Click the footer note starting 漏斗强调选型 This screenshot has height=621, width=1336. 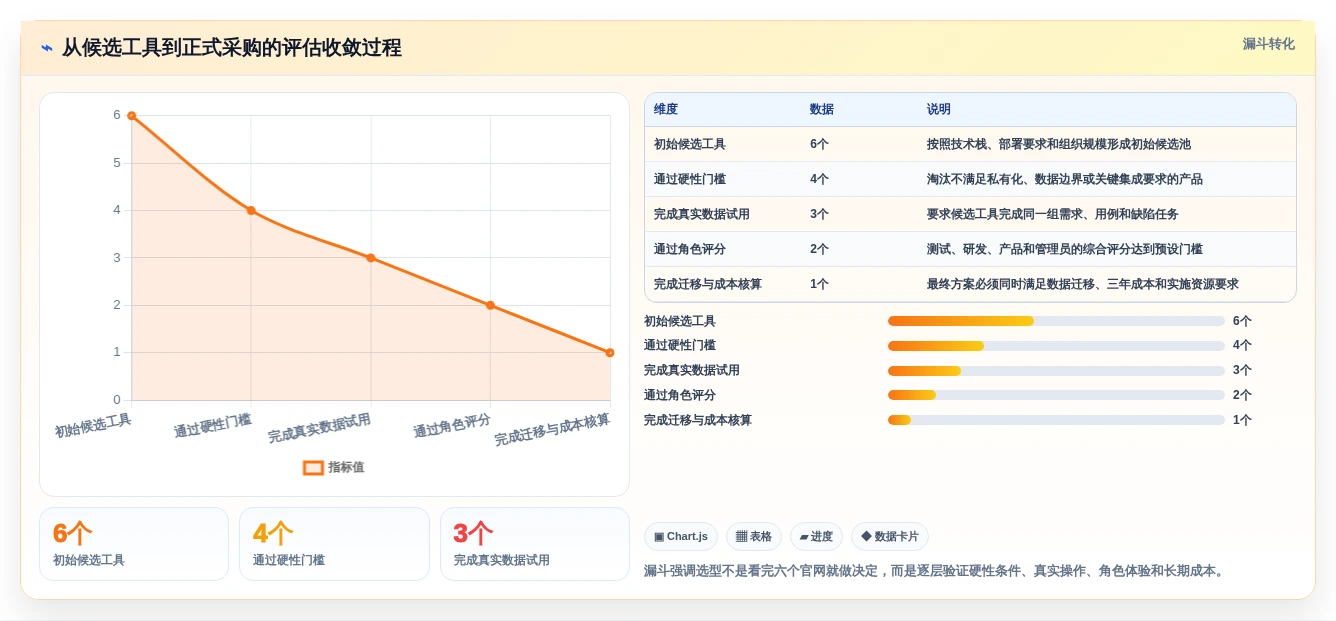935,571
